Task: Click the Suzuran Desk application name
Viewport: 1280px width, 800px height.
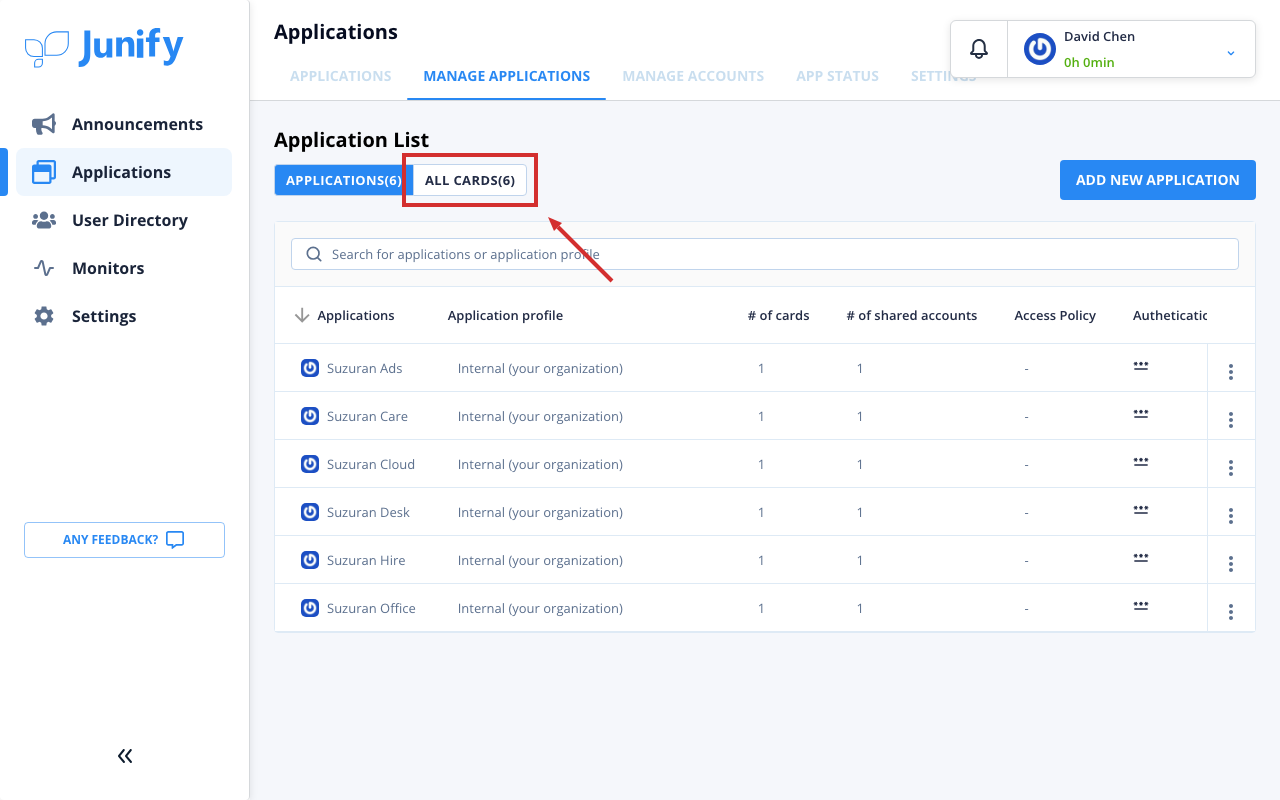Action: [x=368, y=512]
